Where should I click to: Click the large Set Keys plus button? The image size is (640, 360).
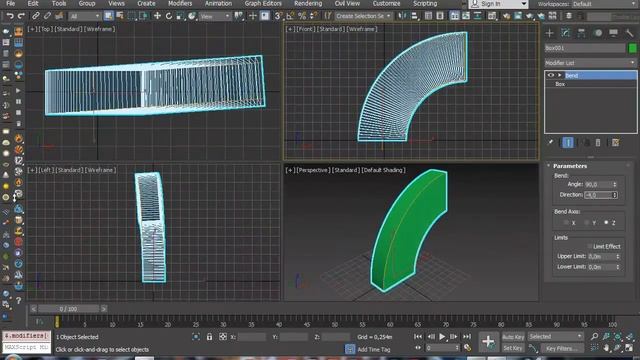tap(488, 341)
